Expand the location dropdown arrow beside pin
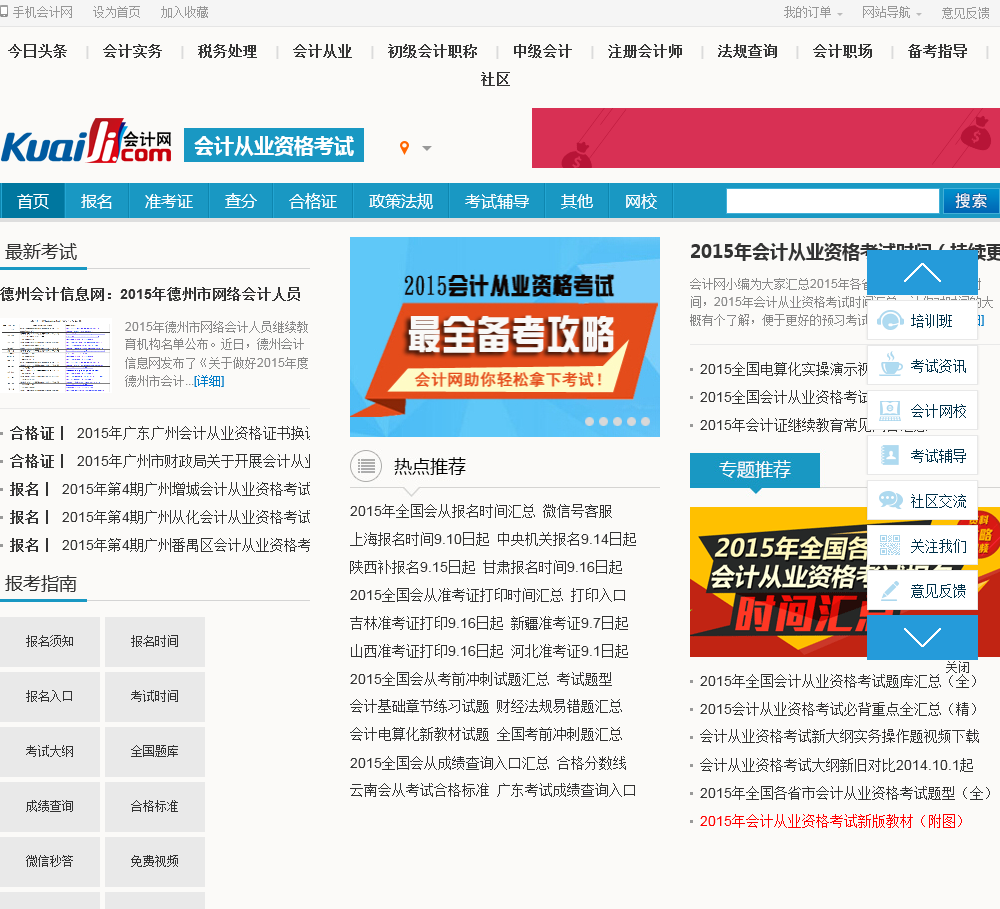The image size is (1000, 909). coord(427,148)
